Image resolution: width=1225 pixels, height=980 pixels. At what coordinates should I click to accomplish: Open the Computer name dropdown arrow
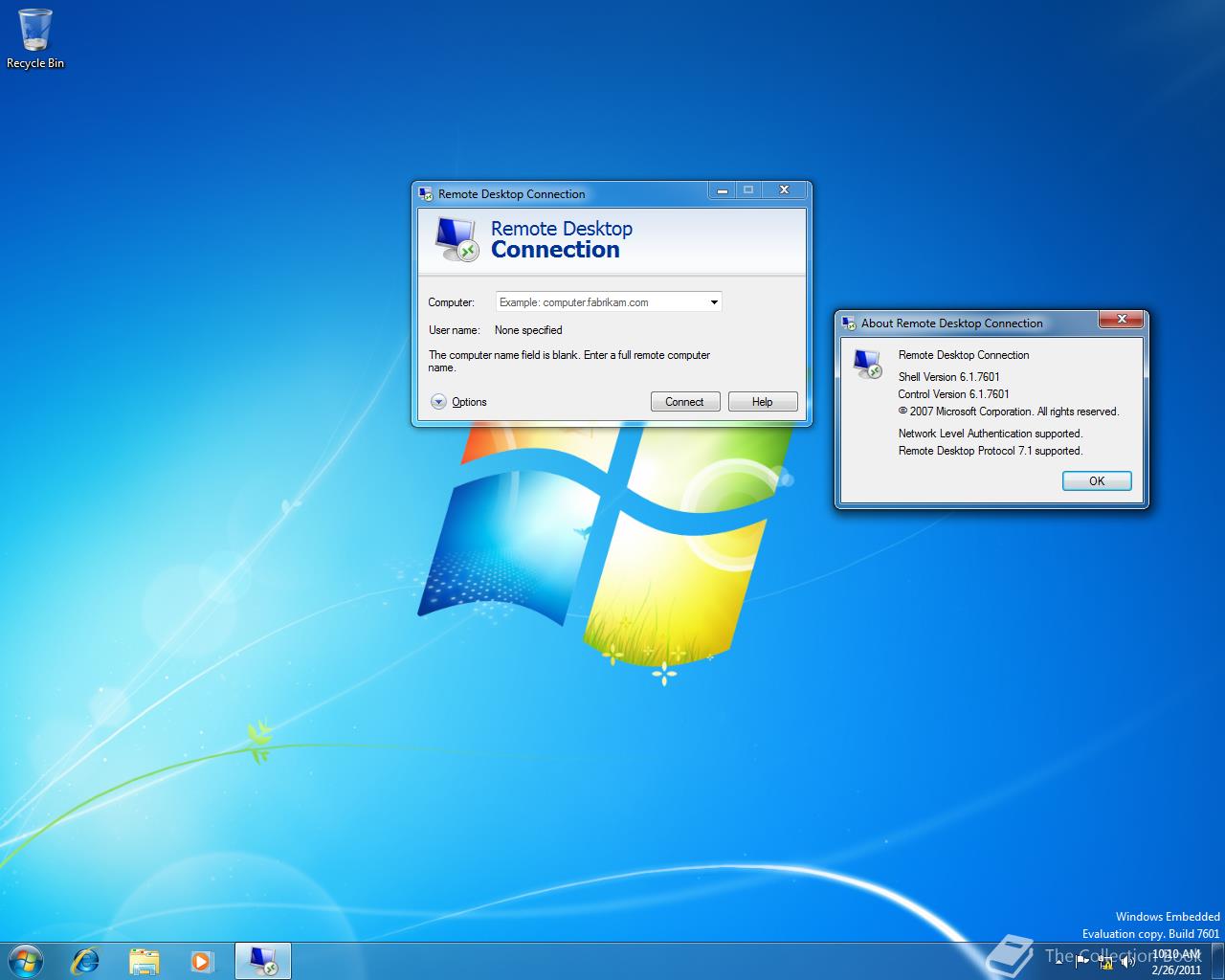714,302
